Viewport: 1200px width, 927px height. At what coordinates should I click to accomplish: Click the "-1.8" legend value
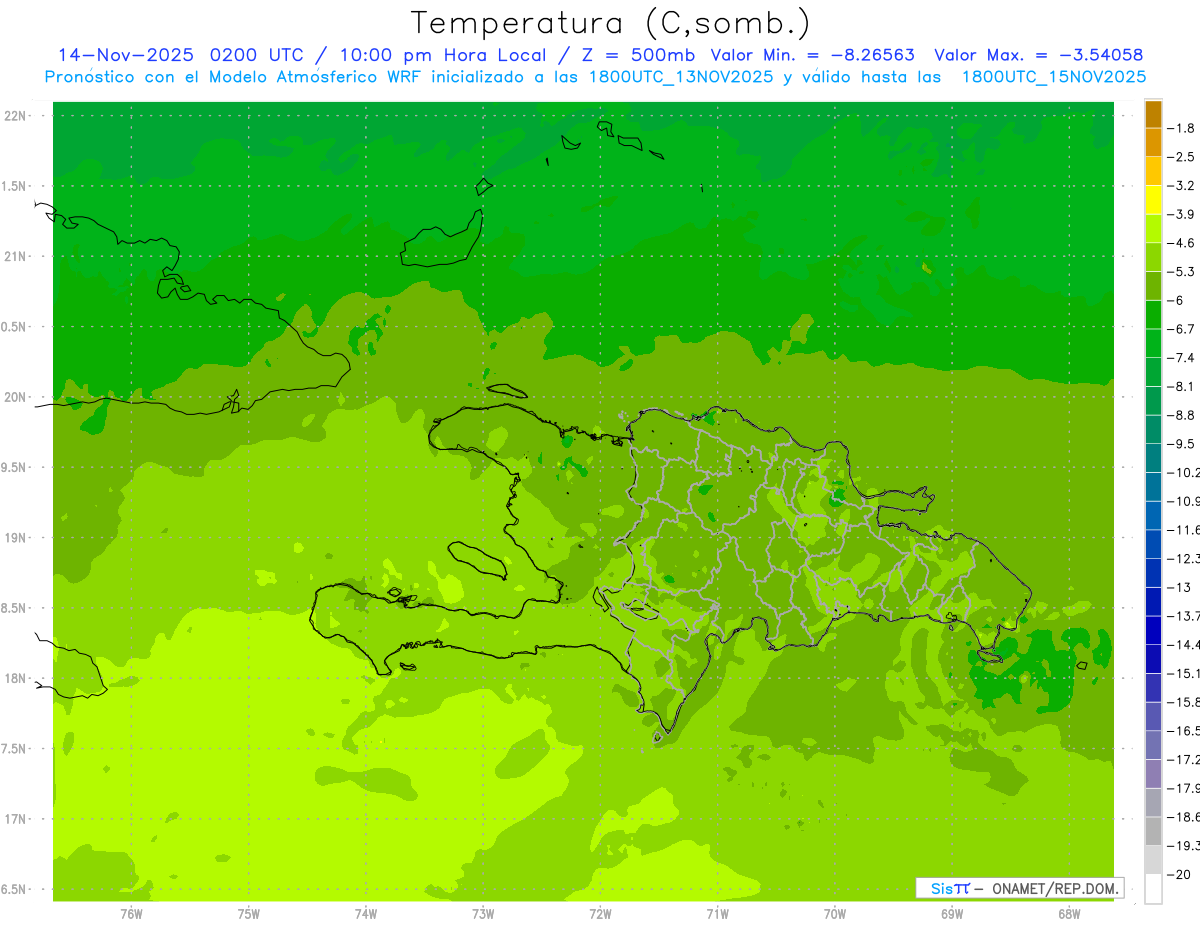click(x=1181, y=128)
